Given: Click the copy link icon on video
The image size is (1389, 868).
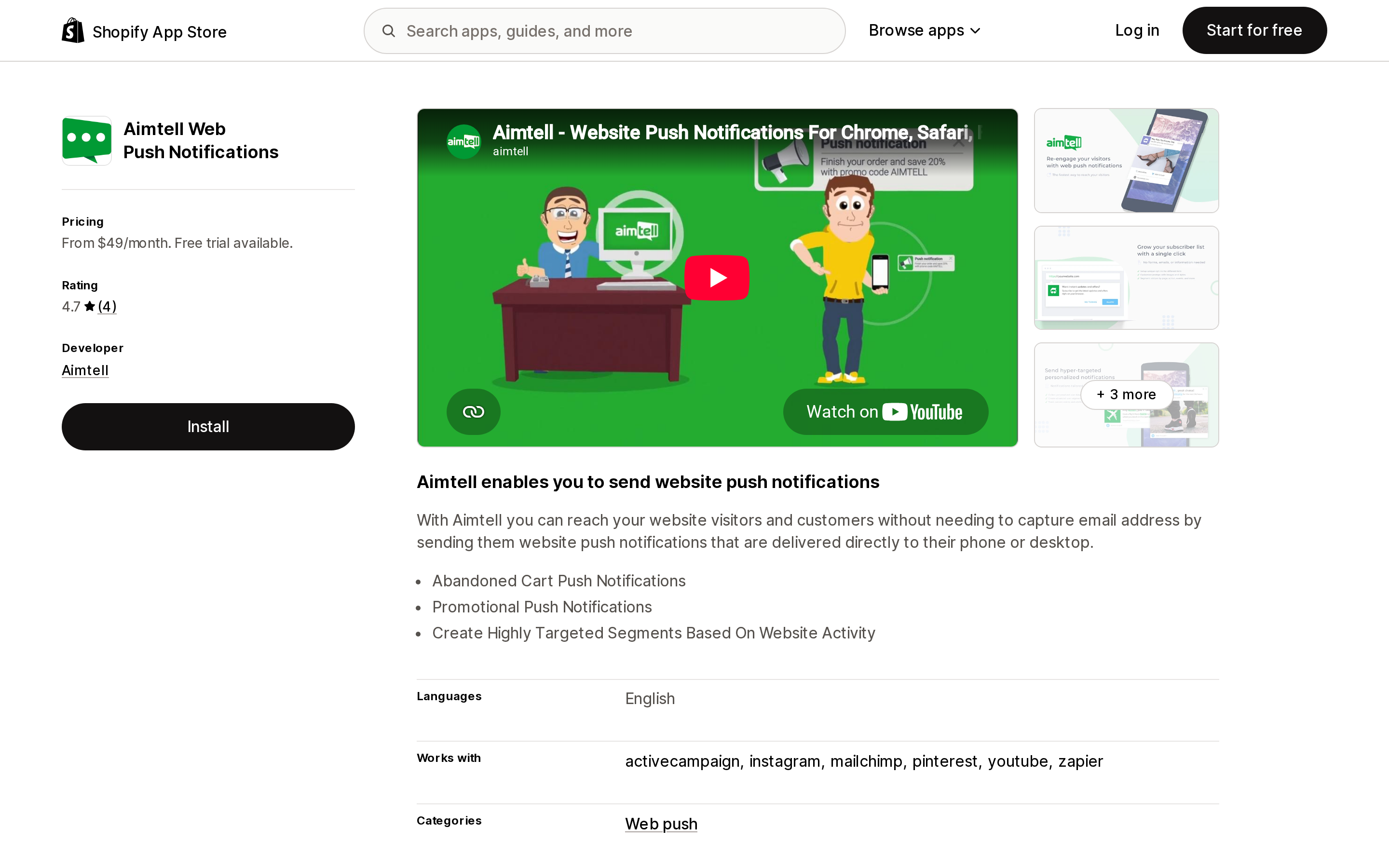Looking at the screenshot, I should click(474, 412).
